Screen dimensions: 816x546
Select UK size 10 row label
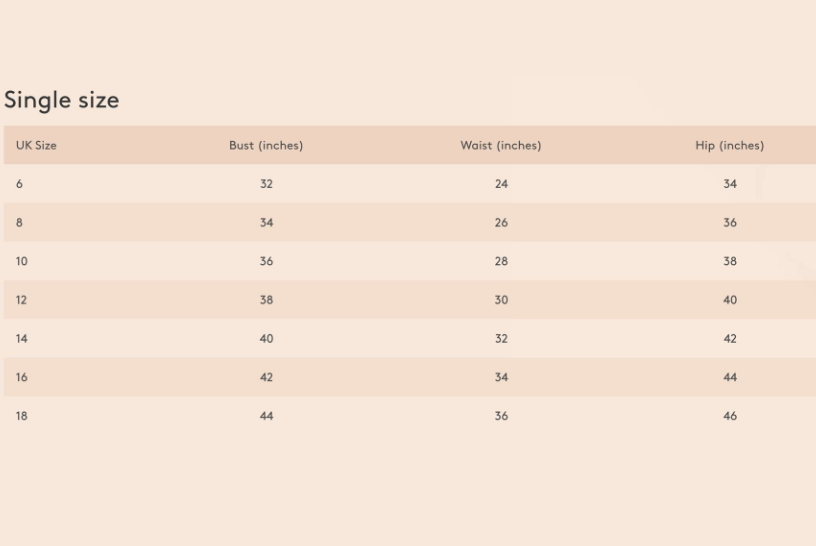click(x=21, y=262)
